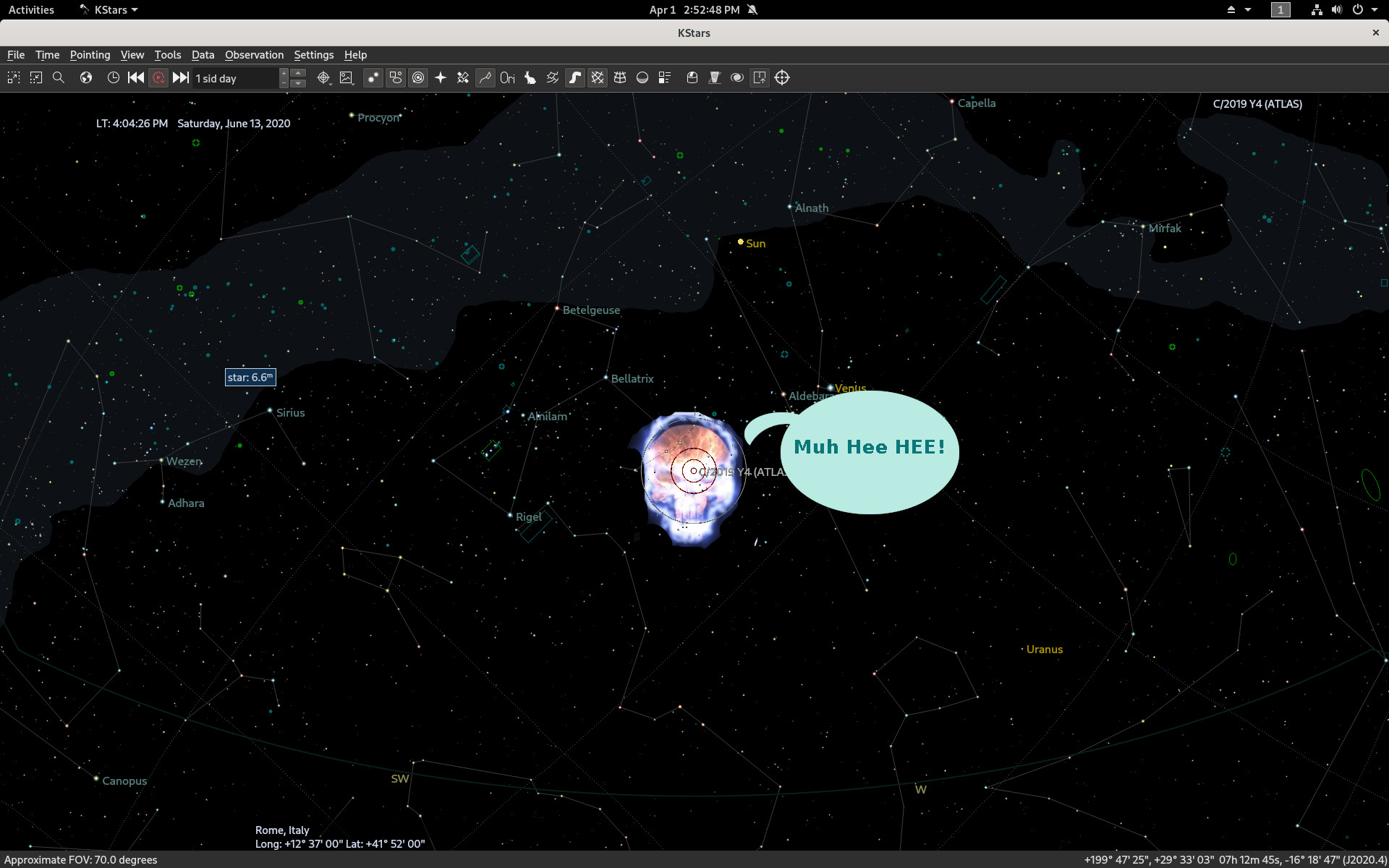The image size is (1389, 868).
Task: Open What's Interesting panel icon
Action: point(665,77)
